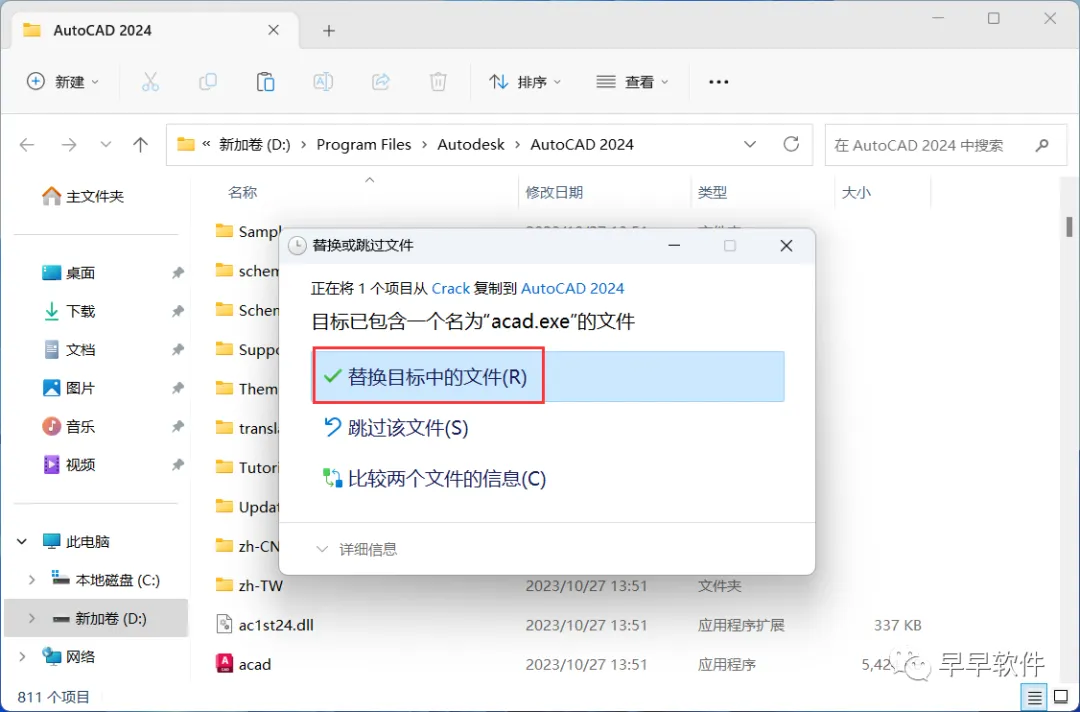Switch to details view icon in status bar
Screen dimensions: 1080x712
[1035, 698]
